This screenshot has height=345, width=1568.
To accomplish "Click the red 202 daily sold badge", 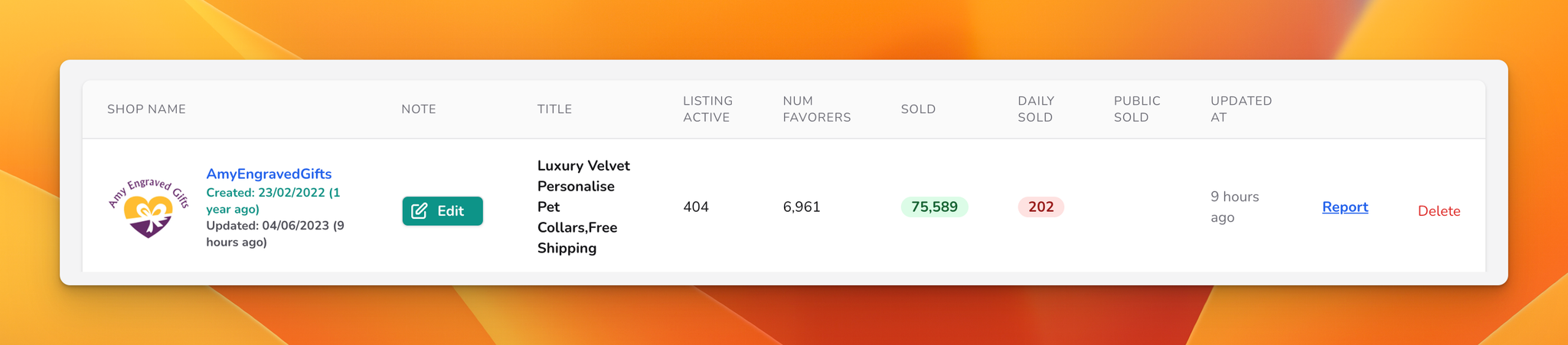I will [x=1040, y=207].
